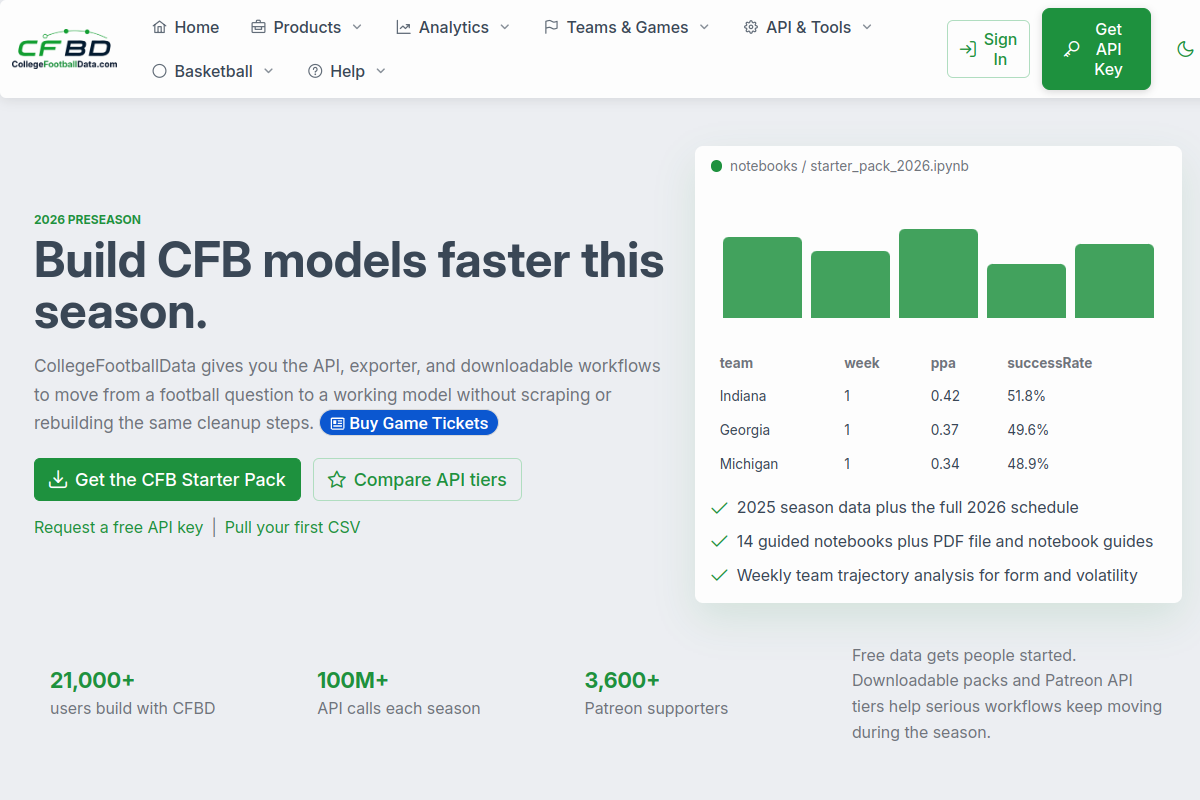The width and height of the screenshot is (1200, 800).
Task: Toggle dark mode with the moon icon
Action: pyautogui.click(x=1185, y=49)
